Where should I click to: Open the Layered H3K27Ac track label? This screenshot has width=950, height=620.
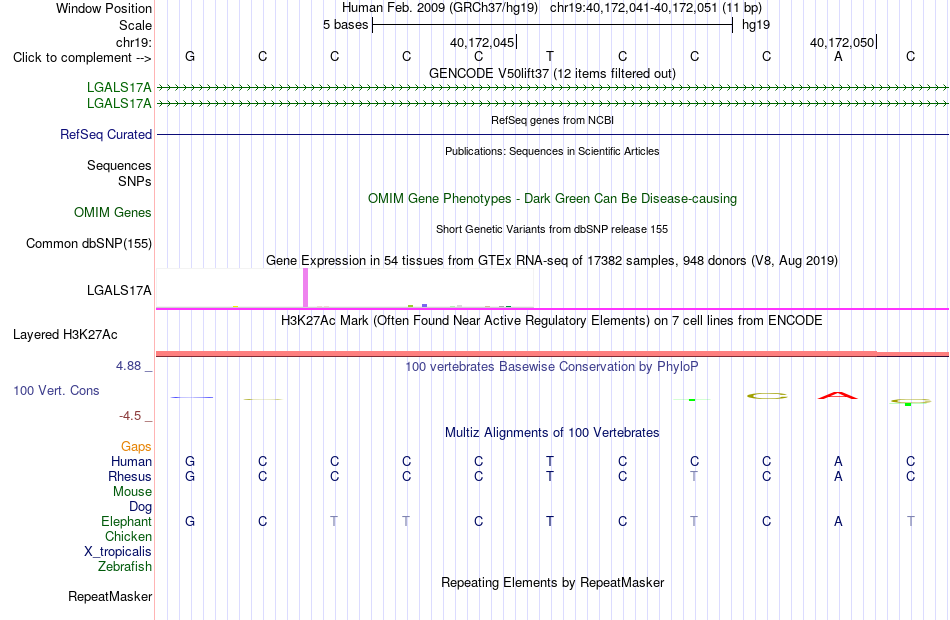[65, 335]
